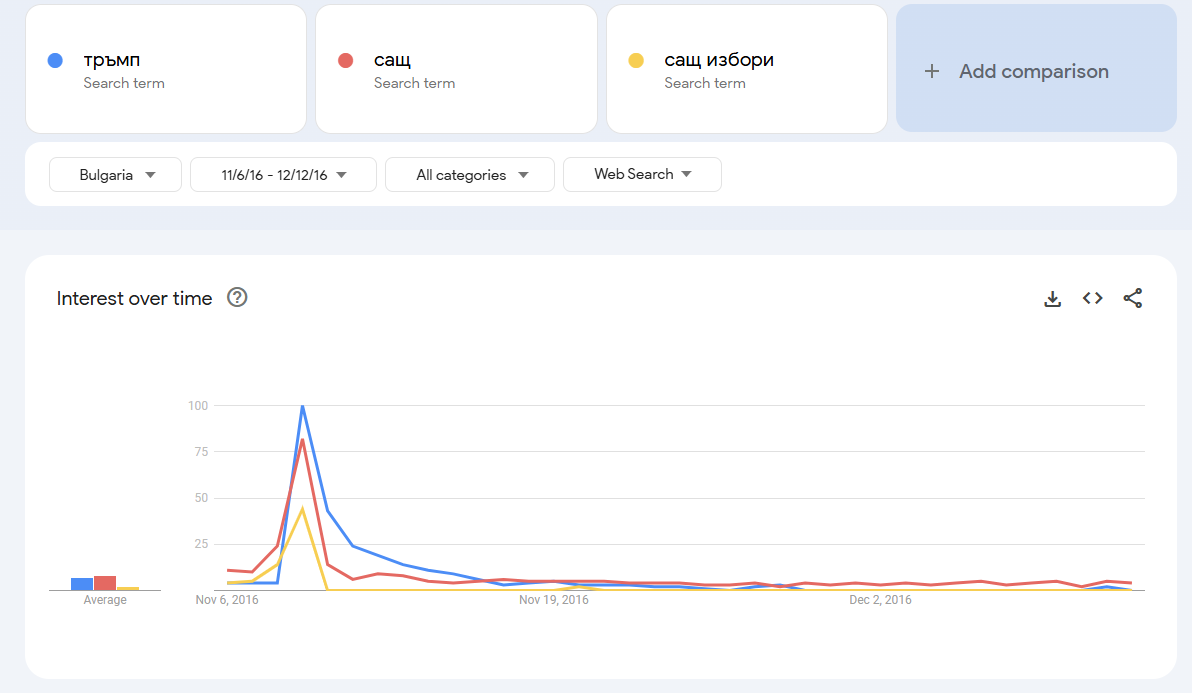Click the Dec 2, 2016 axis label

click(x=880, y=600)
